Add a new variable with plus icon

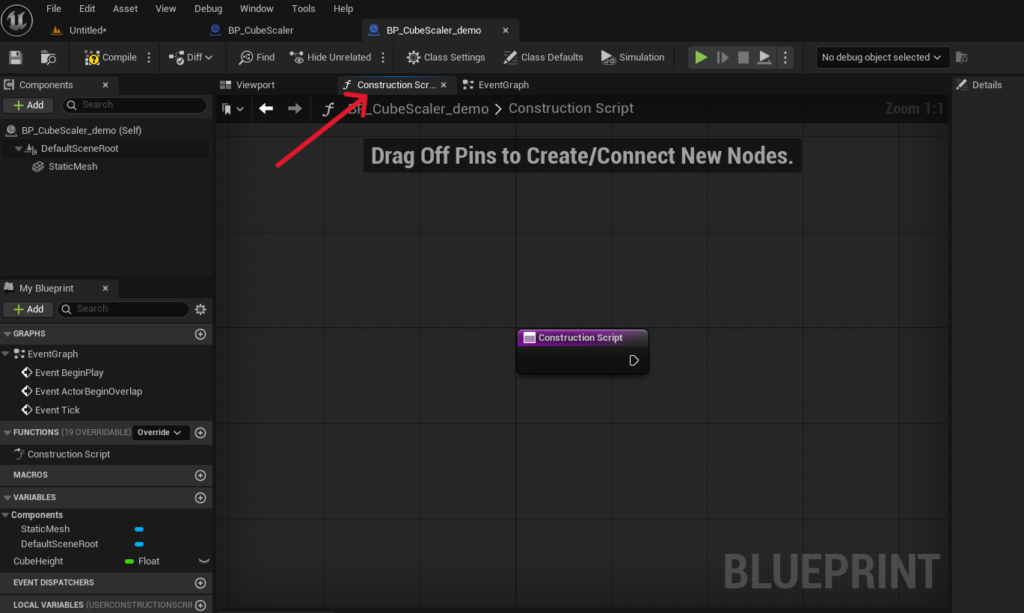(200, 498)
